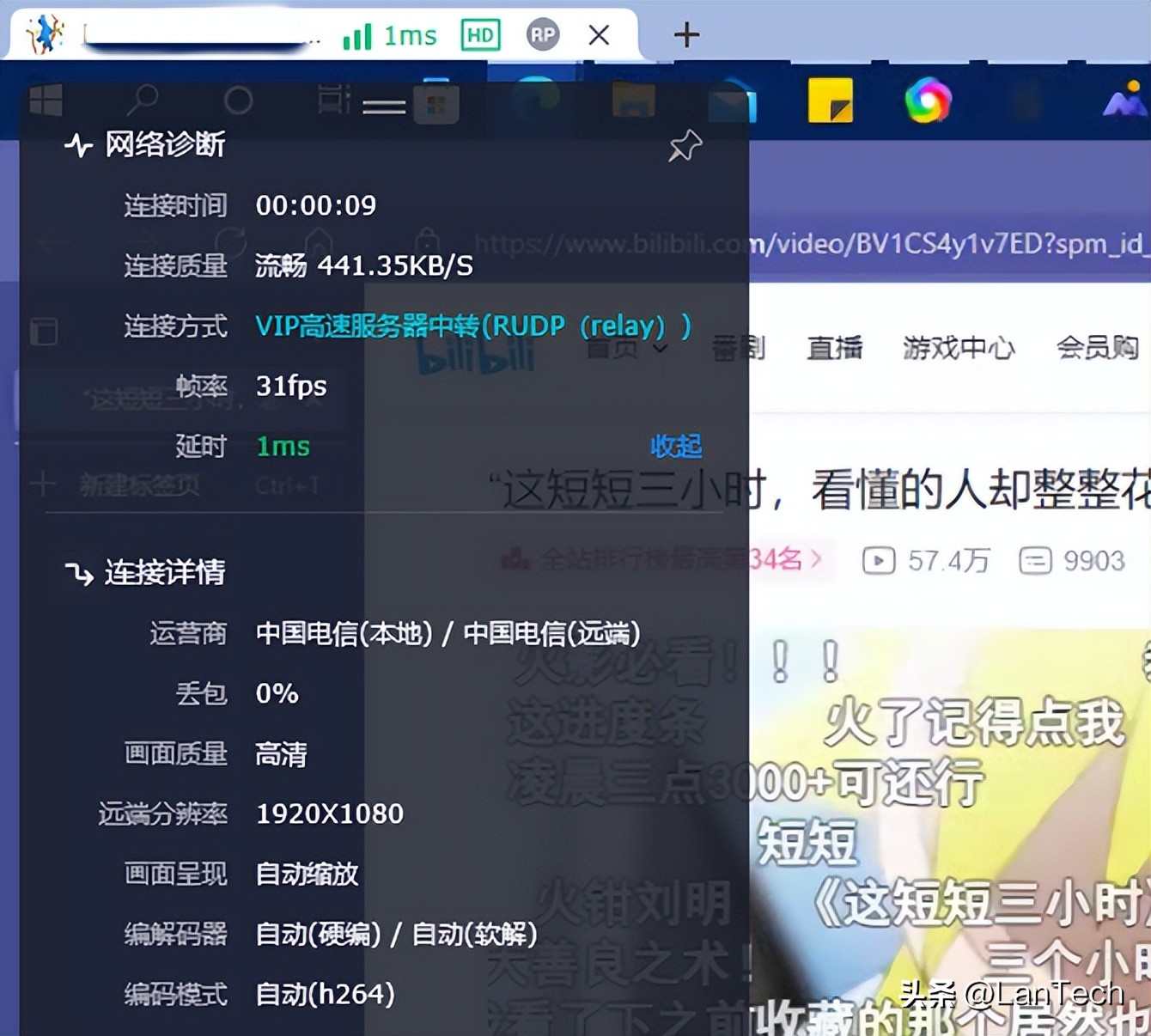
Task: Open 游戏中心 in Bilibili navigation
Action: (x=959, y=348)
